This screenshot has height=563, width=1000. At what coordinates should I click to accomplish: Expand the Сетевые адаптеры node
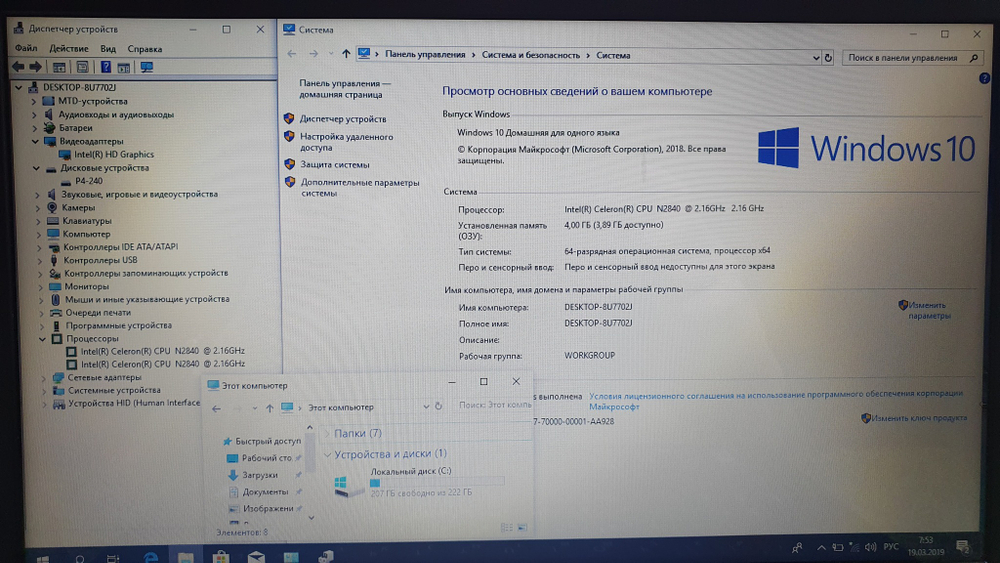(44, 378)
